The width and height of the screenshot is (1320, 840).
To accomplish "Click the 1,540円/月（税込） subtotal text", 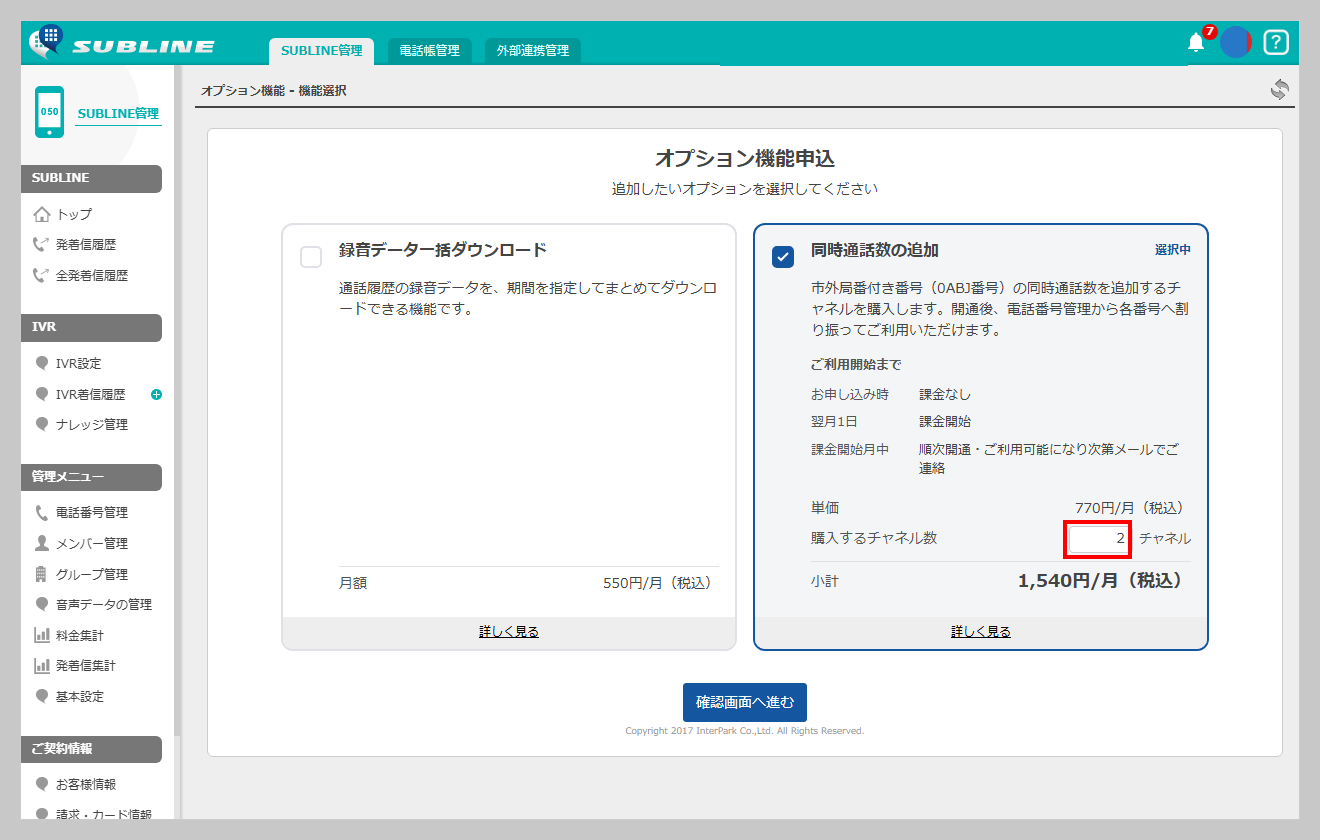I will [x=1100, y=581].
